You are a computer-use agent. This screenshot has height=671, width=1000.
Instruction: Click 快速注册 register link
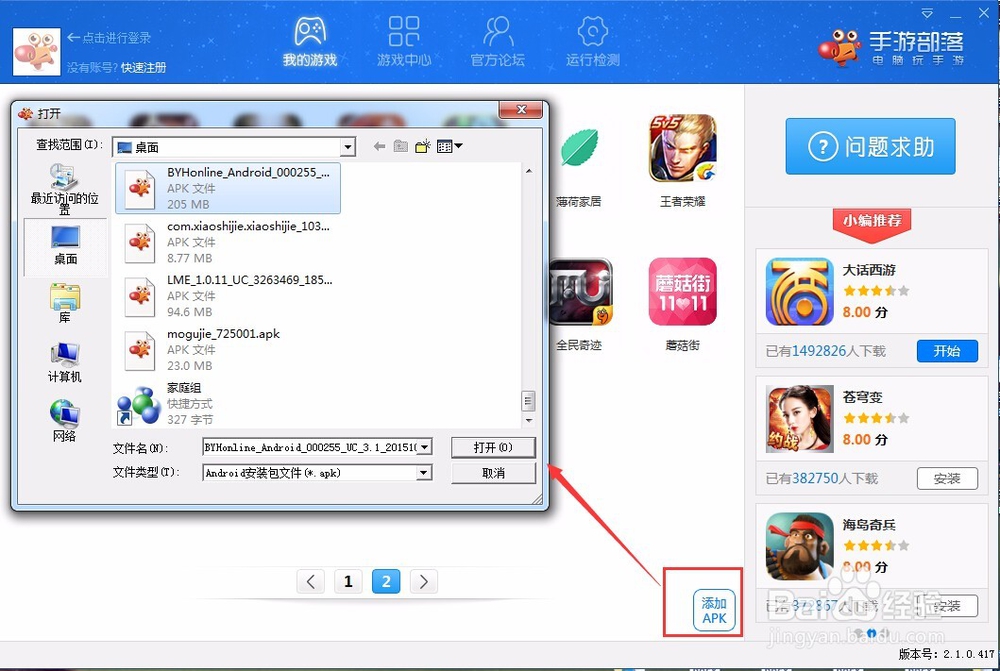tap(143, 68)
